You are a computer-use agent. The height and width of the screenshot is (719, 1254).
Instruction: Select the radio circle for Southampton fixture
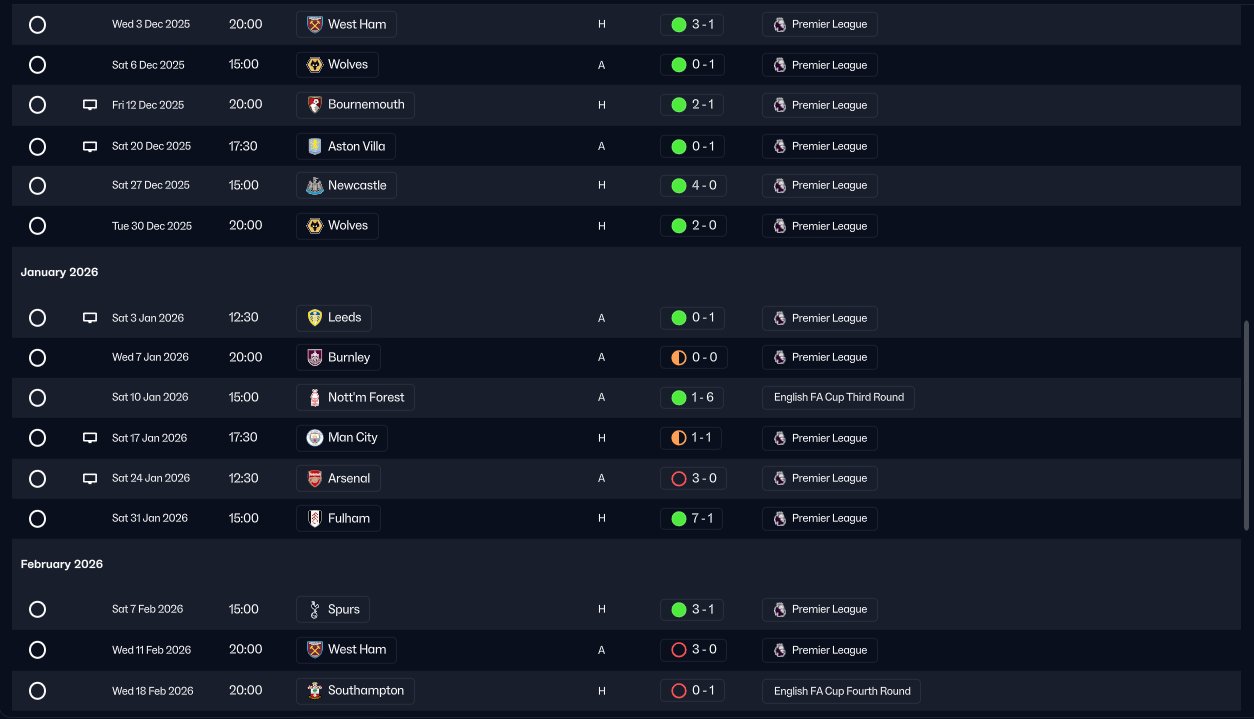[37, 690]
